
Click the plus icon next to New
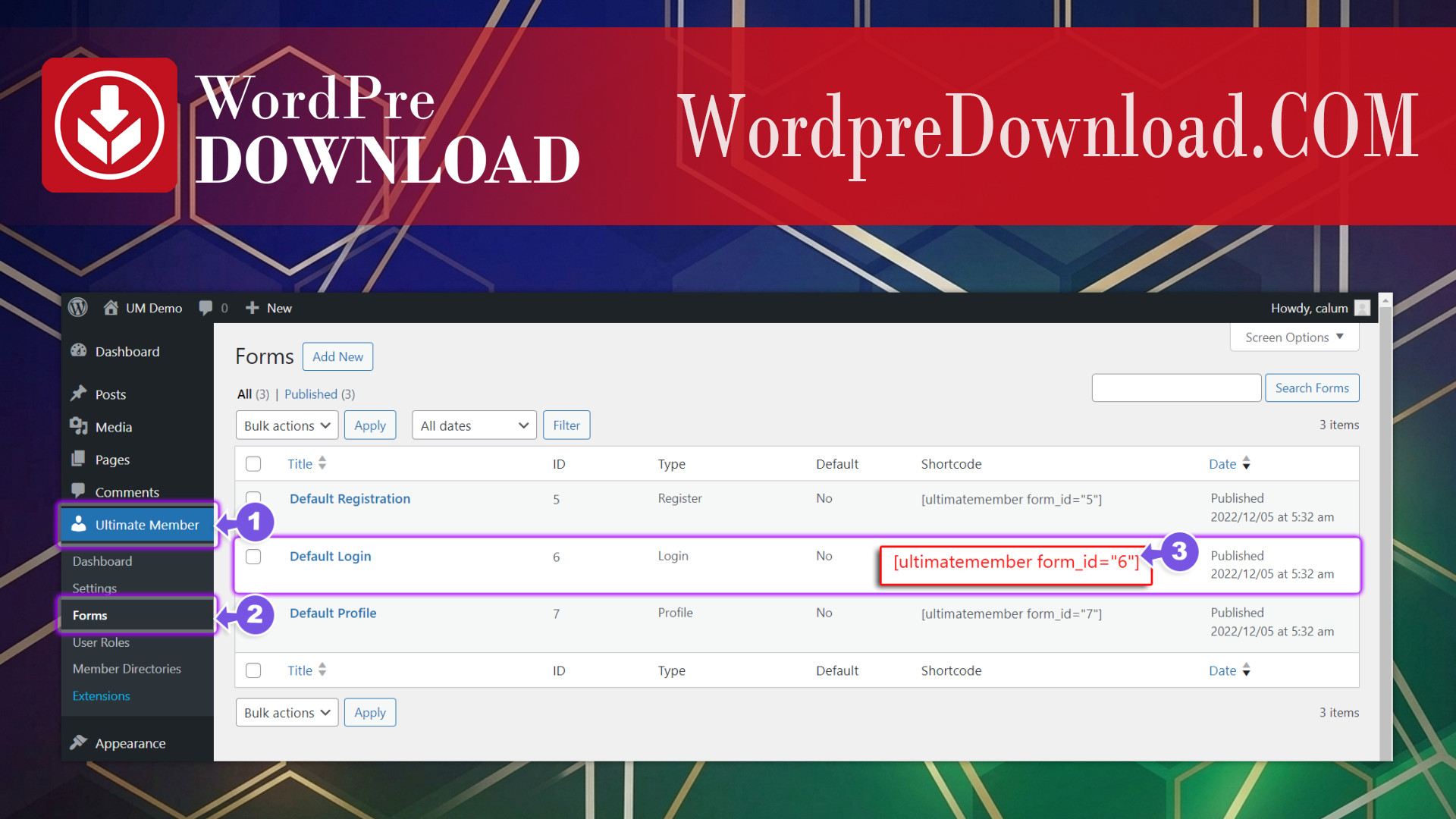(253, 308)
